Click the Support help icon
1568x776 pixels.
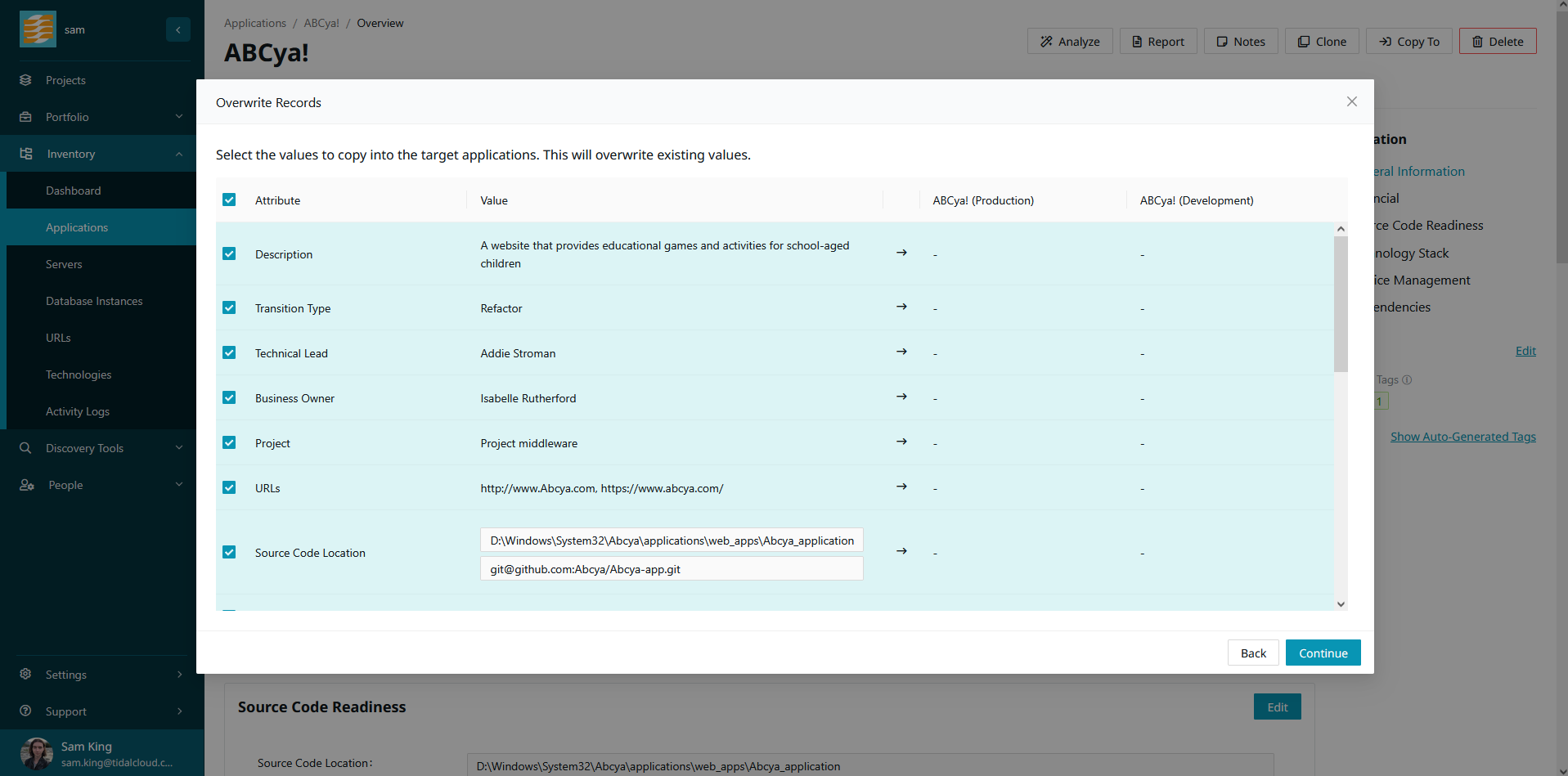point(25,711)
